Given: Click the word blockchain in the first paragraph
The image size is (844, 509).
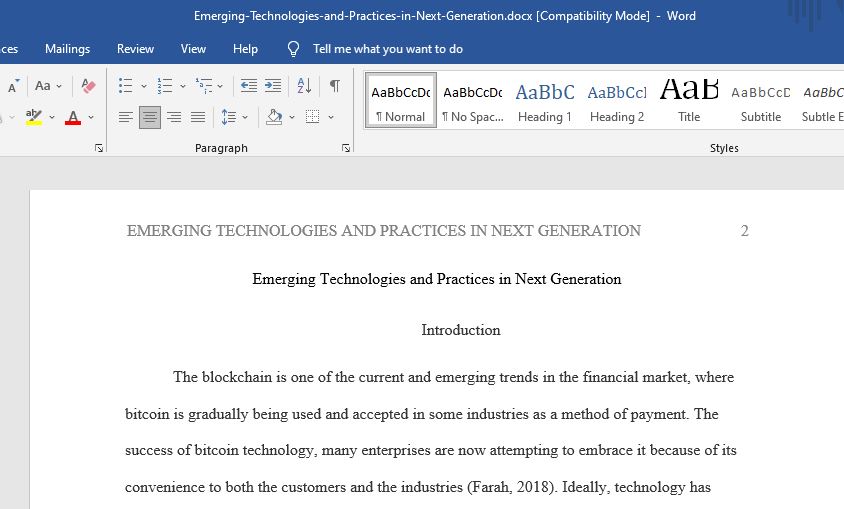Looking at the screenshot, I should coord(237,377).
